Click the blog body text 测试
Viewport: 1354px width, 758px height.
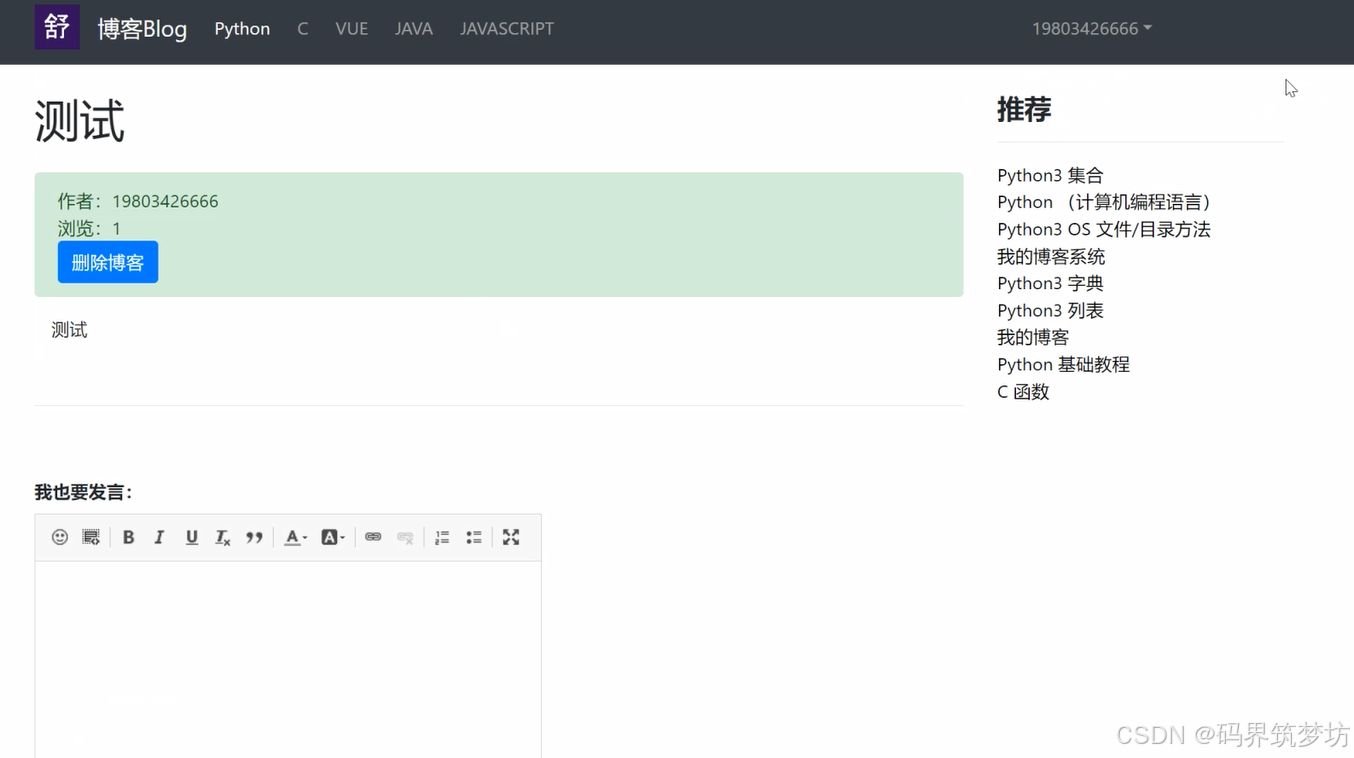click(x=69, y=330)
